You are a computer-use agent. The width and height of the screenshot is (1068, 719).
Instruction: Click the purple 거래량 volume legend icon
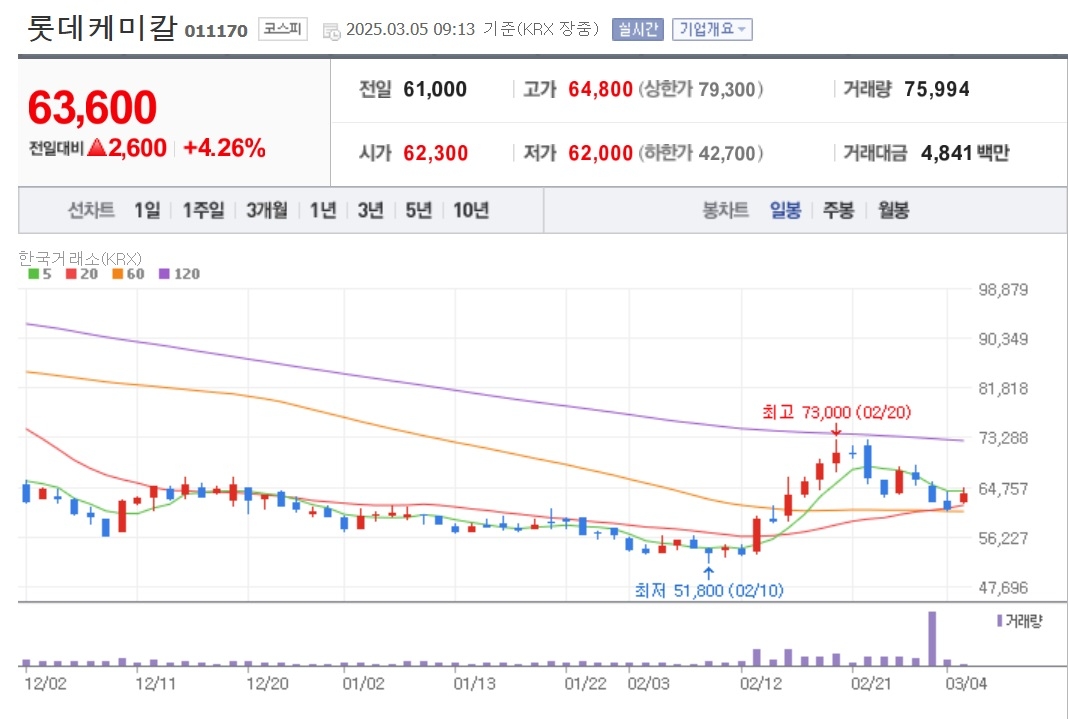pos(999,620)
